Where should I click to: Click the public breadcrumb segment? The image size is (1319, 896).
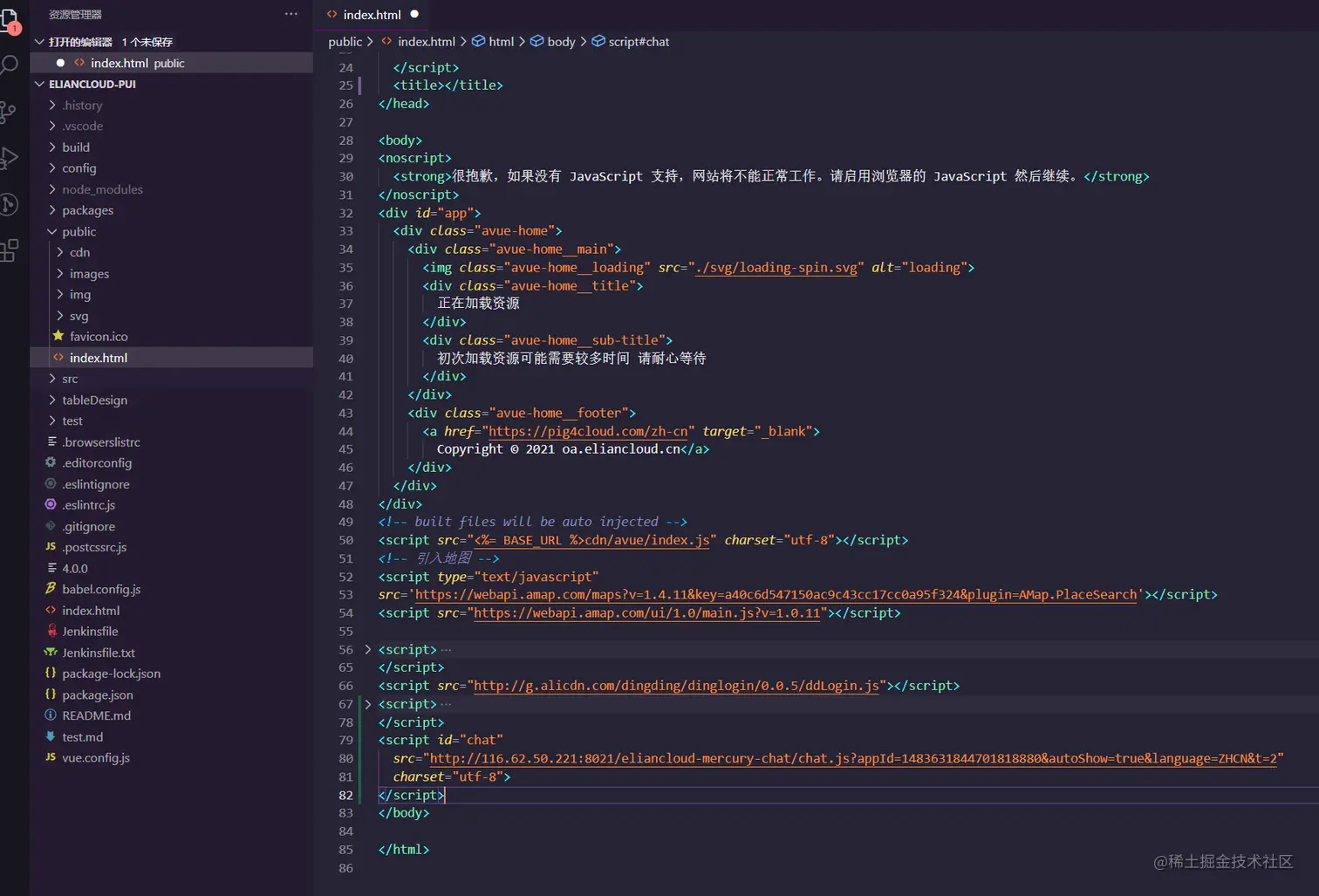click(x=345, y=42)
